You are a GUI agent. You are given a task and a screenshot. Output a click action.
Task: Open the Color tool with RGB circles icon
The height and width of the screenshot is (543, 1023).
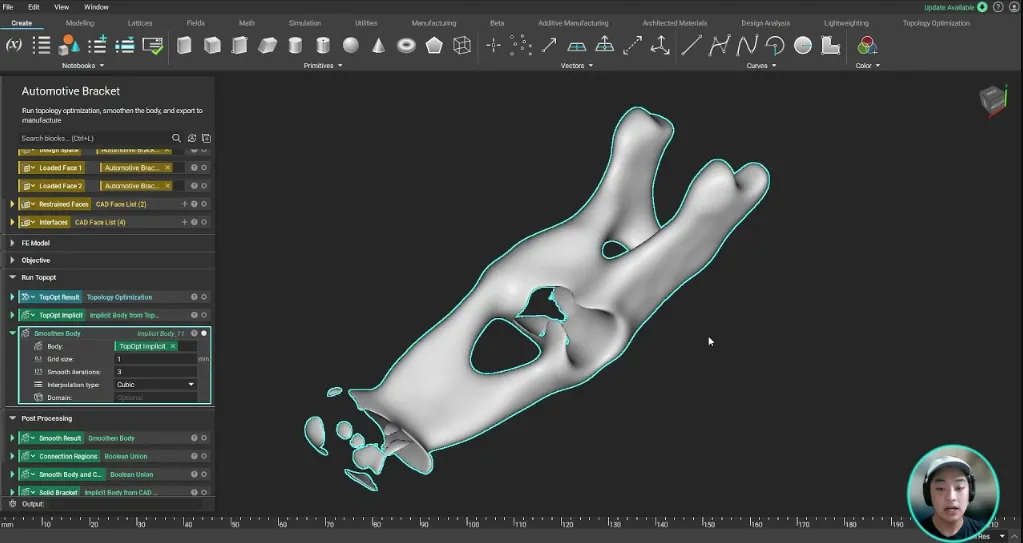coord(867,45)
